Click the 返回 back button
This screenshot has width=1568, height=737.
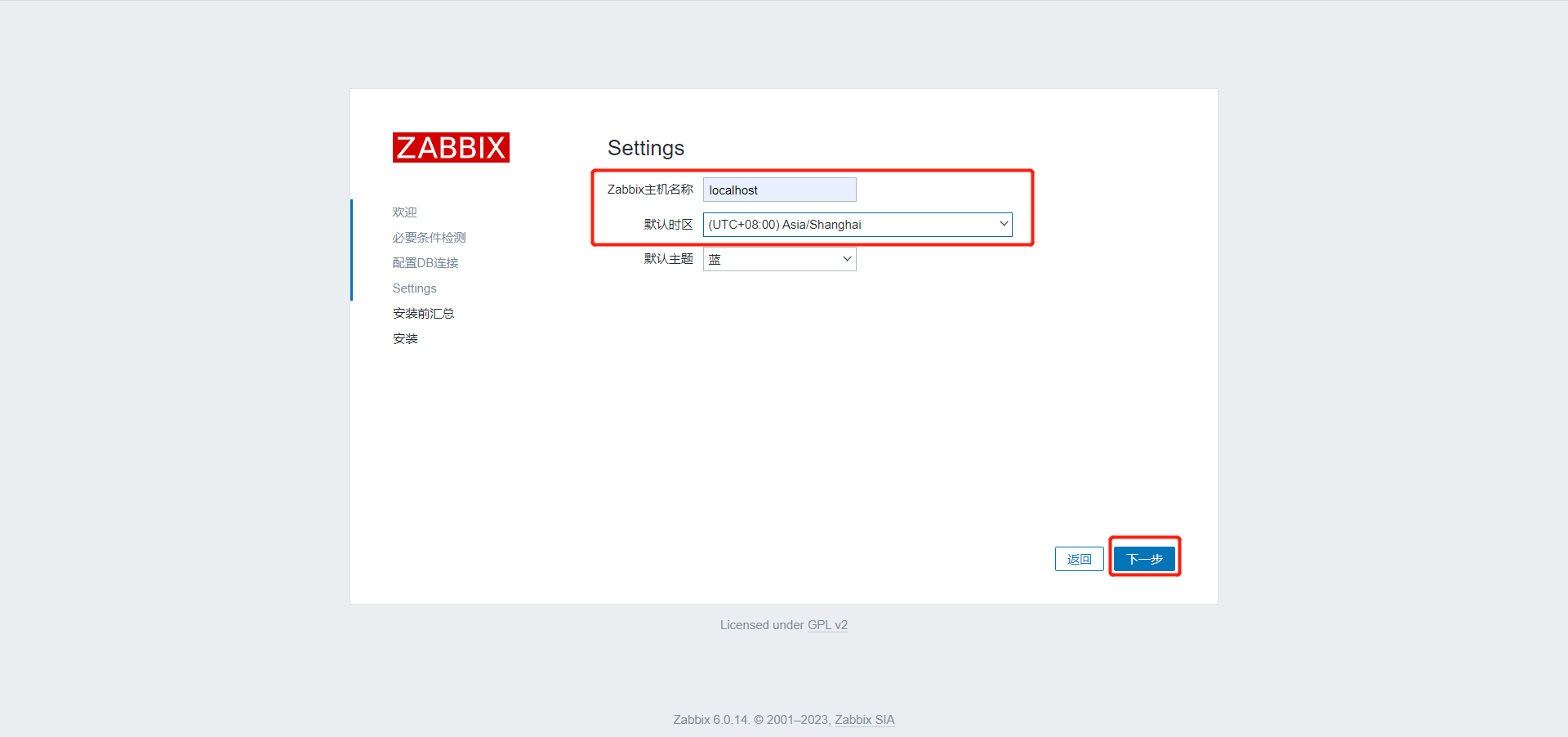point(1079,559)
